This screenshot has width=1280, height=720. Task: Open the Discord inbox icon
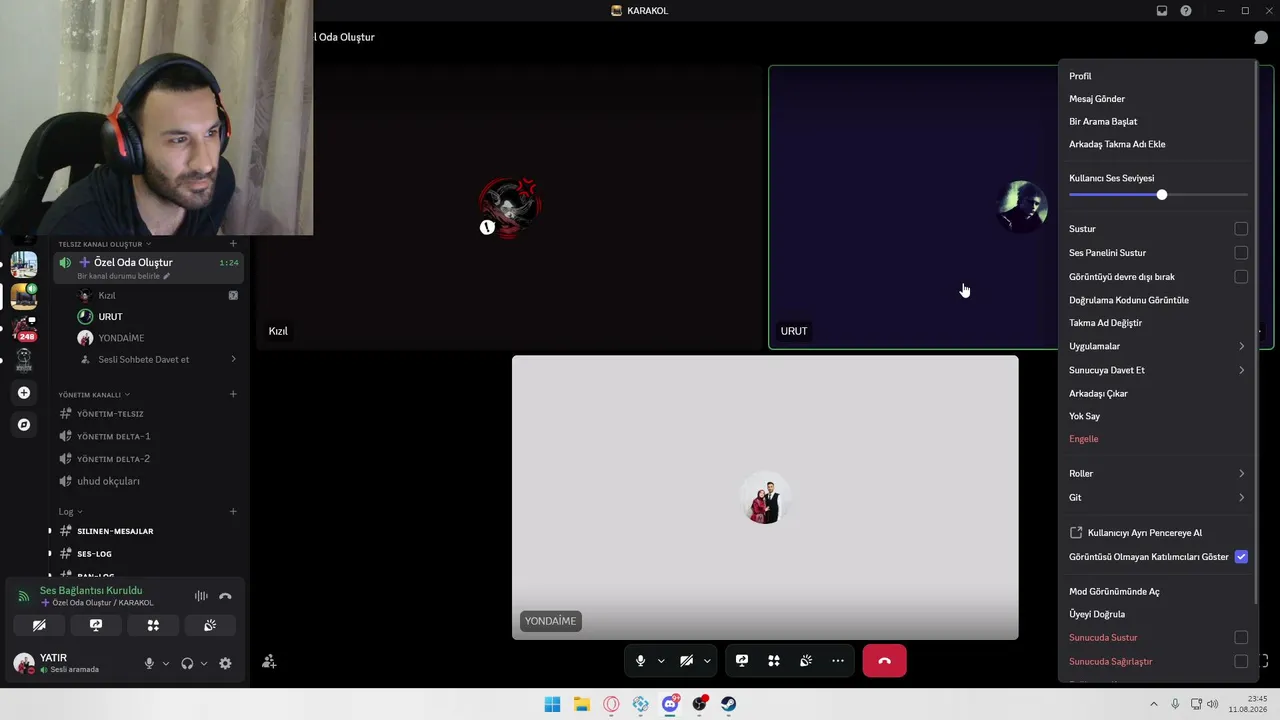(x=1162, y=11)
